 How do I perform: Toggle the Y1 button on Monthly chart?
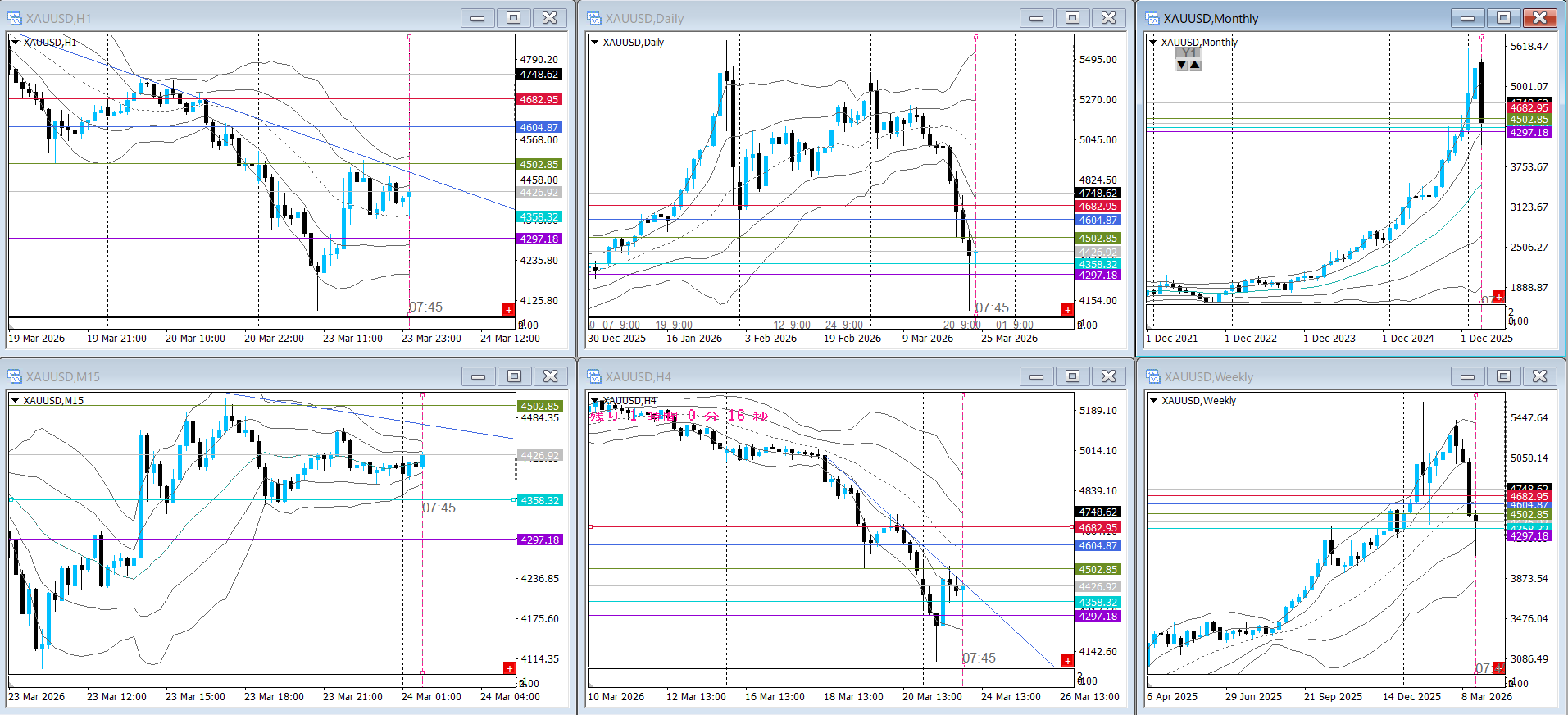coord(1188,53)
